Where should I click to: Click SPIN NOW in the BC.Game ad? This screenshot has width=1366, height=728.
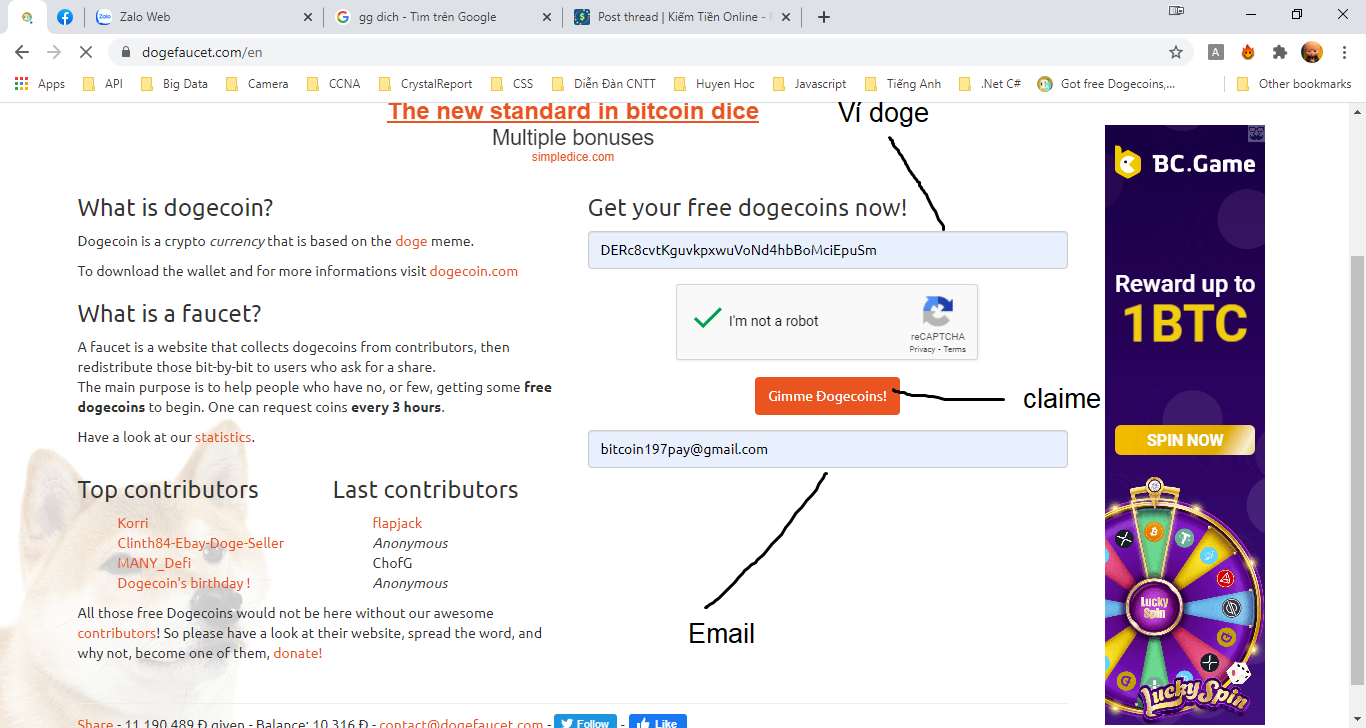(x=1185, y=440)
